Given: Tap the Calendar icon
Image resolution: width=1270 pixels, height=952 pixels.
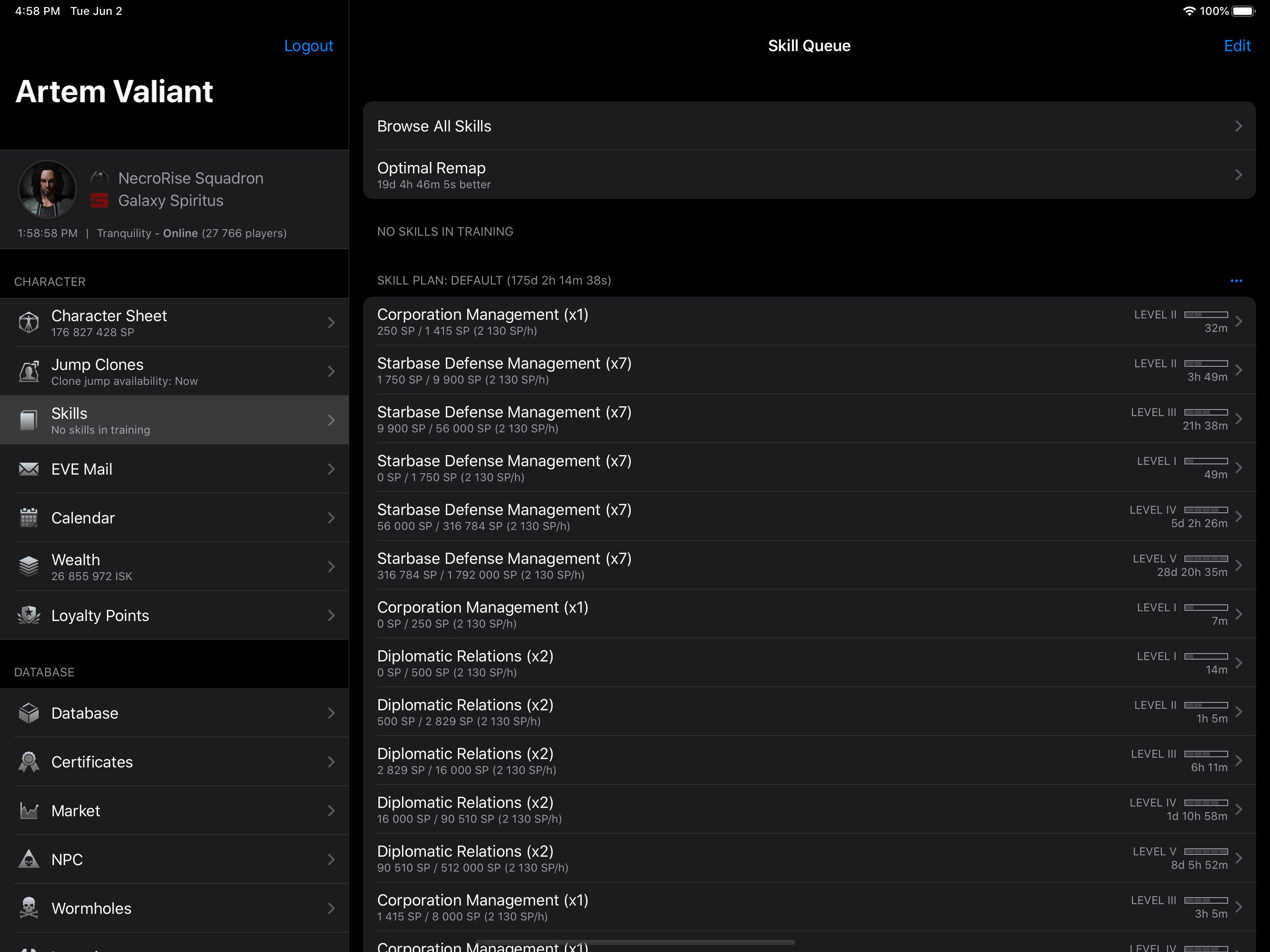Looking at the screenshot, I should (29, 517).
